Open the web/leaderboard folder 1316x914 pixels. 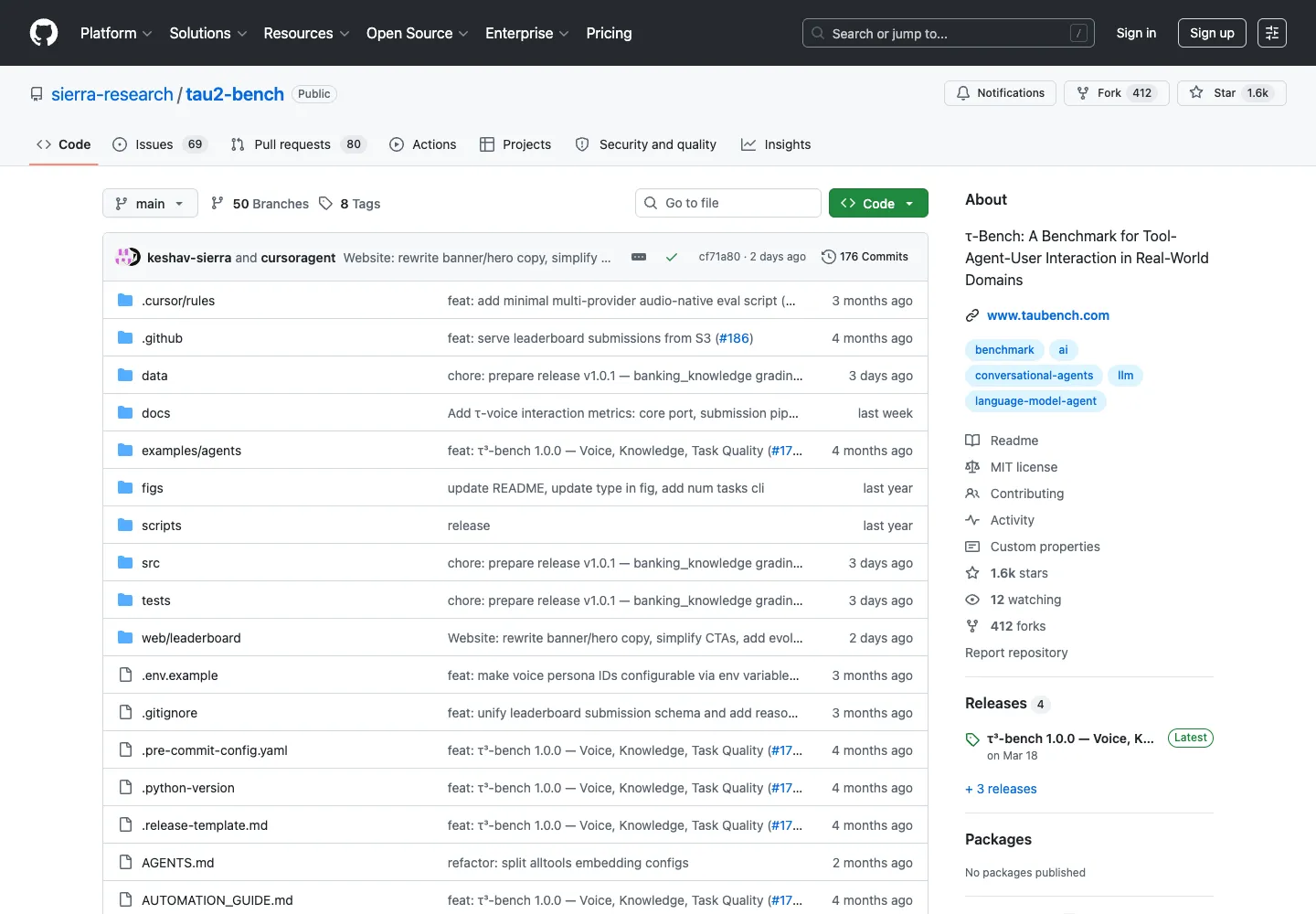coord(191,638)
